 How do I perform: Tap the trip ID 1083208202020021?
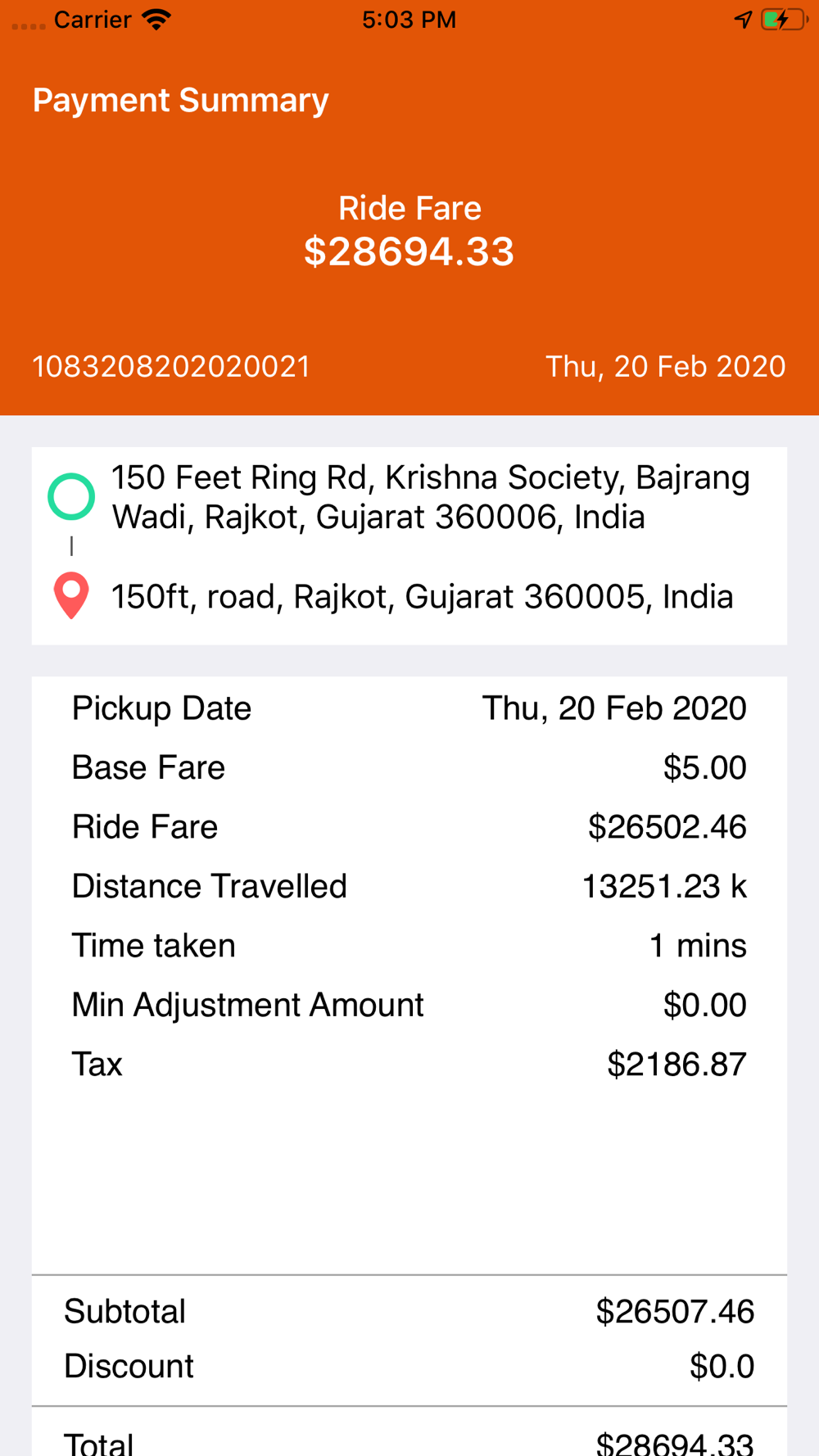pyautogui.click(x=171, y=366)
